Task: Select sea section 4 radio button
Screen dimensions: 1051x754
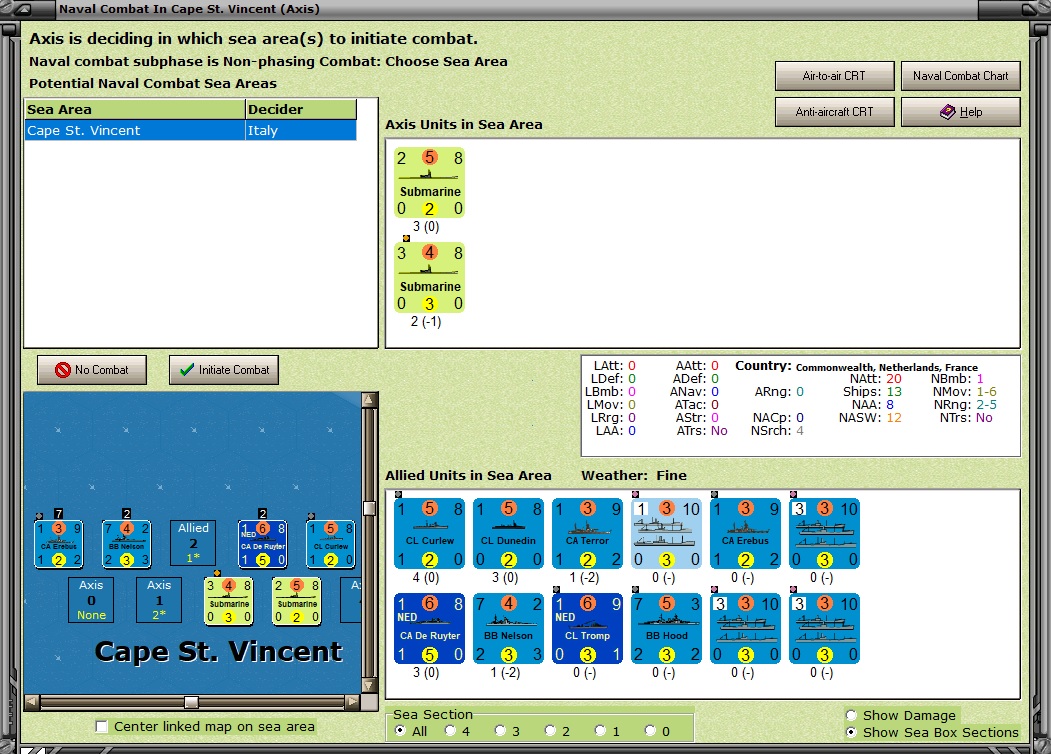Action: click(450, 731)
